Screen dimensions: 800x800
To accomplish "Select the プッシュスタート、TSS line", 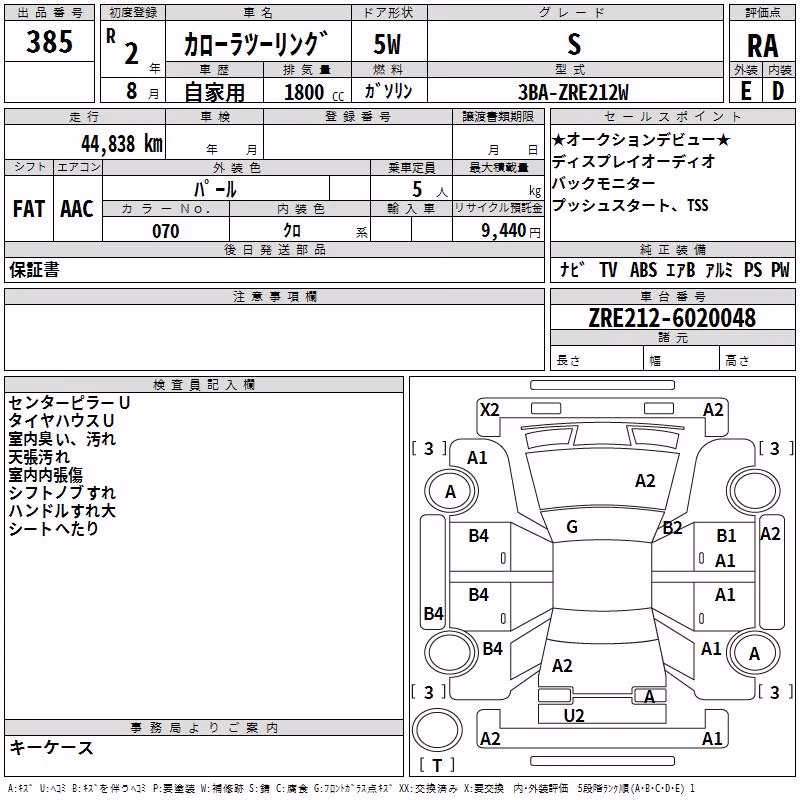I will 630,205.
